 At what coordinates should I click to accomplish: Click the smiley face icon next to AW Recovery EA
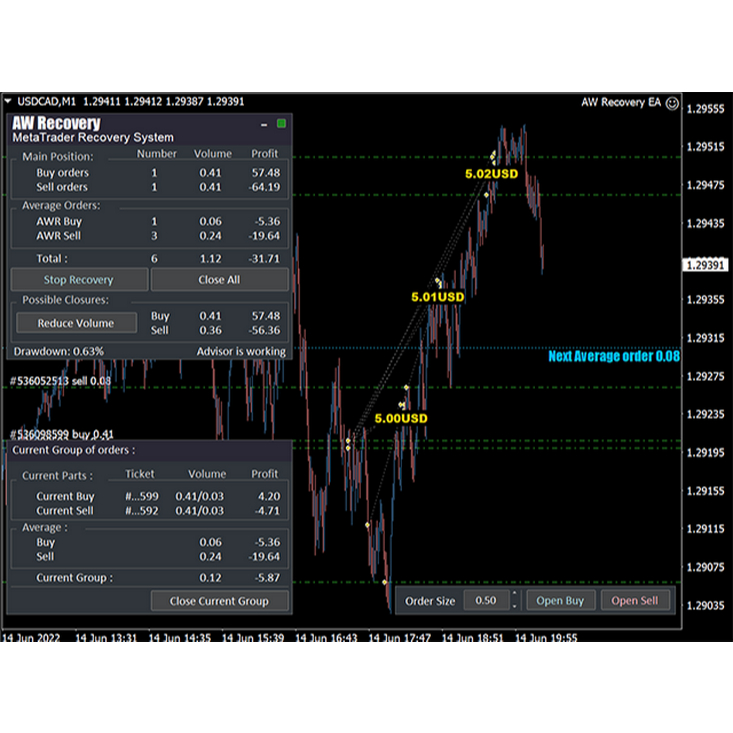click(x=671, y=102)
